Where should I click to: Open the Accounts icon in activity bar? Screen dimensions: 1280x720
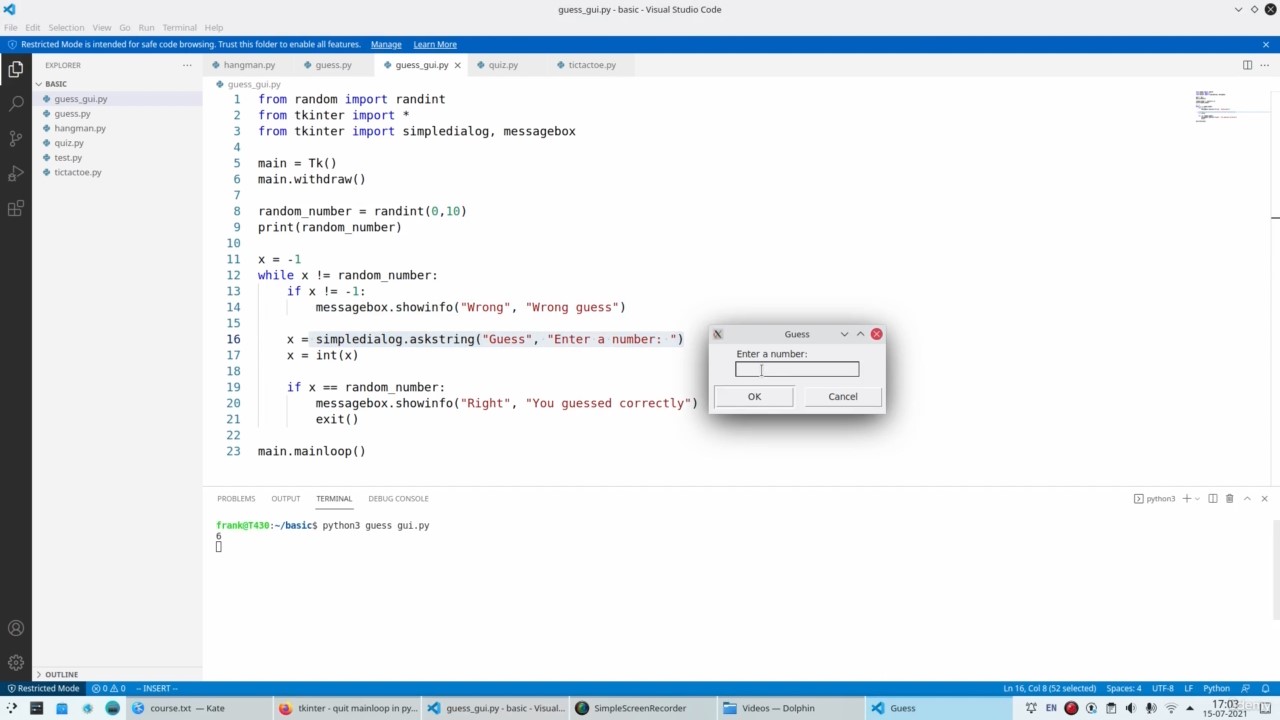coord(16,628)
